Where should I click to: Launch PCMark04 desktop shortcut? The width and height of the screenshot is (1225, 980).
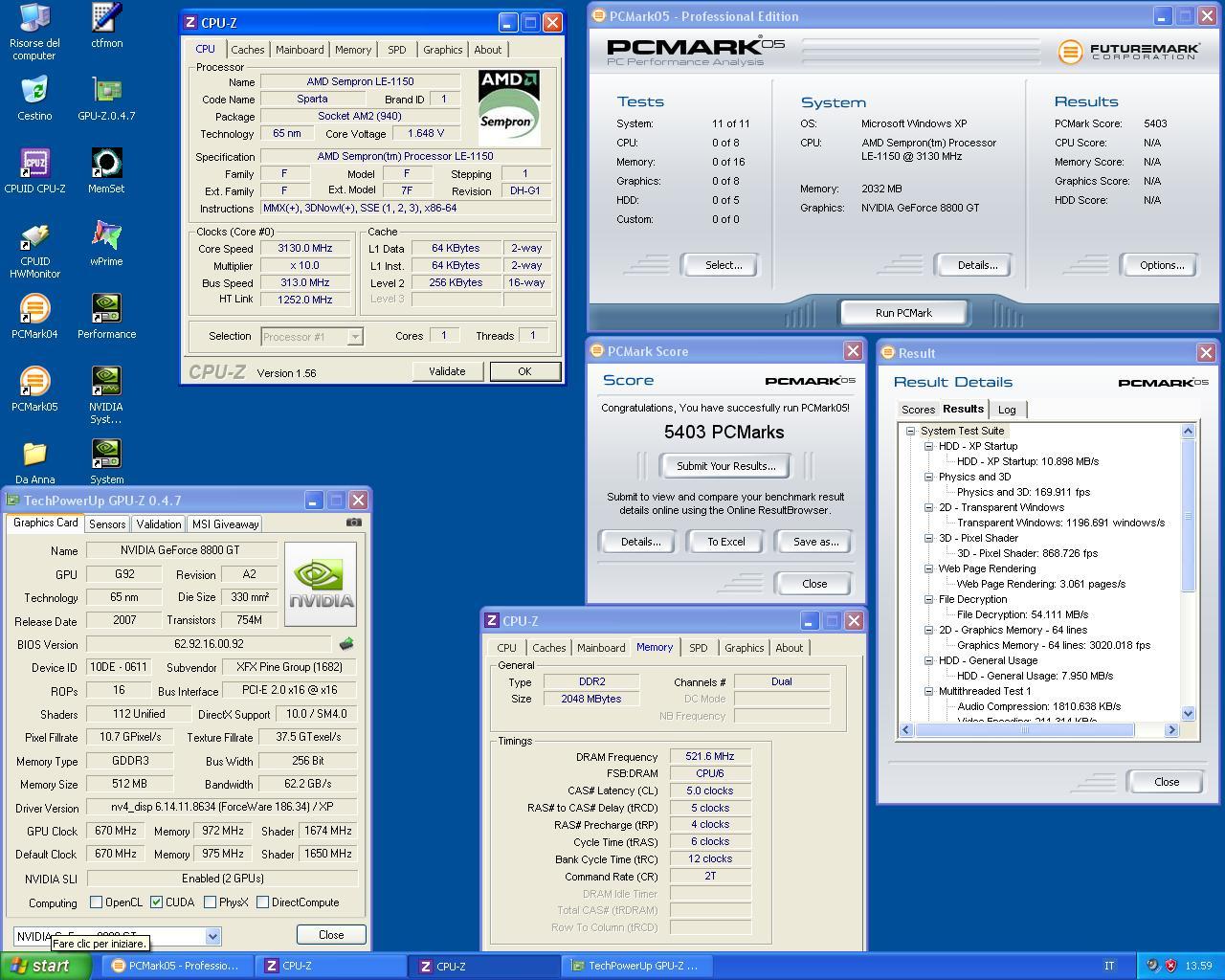click(x=34, y=317)
